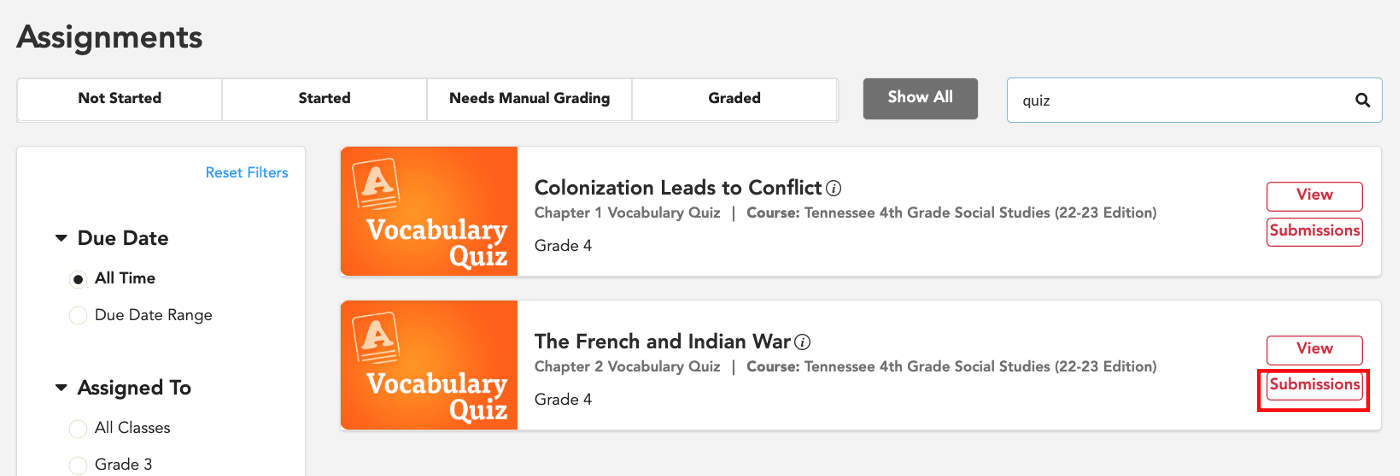Open info icon for Colonization Leads to Conflict

click(834, 188)
